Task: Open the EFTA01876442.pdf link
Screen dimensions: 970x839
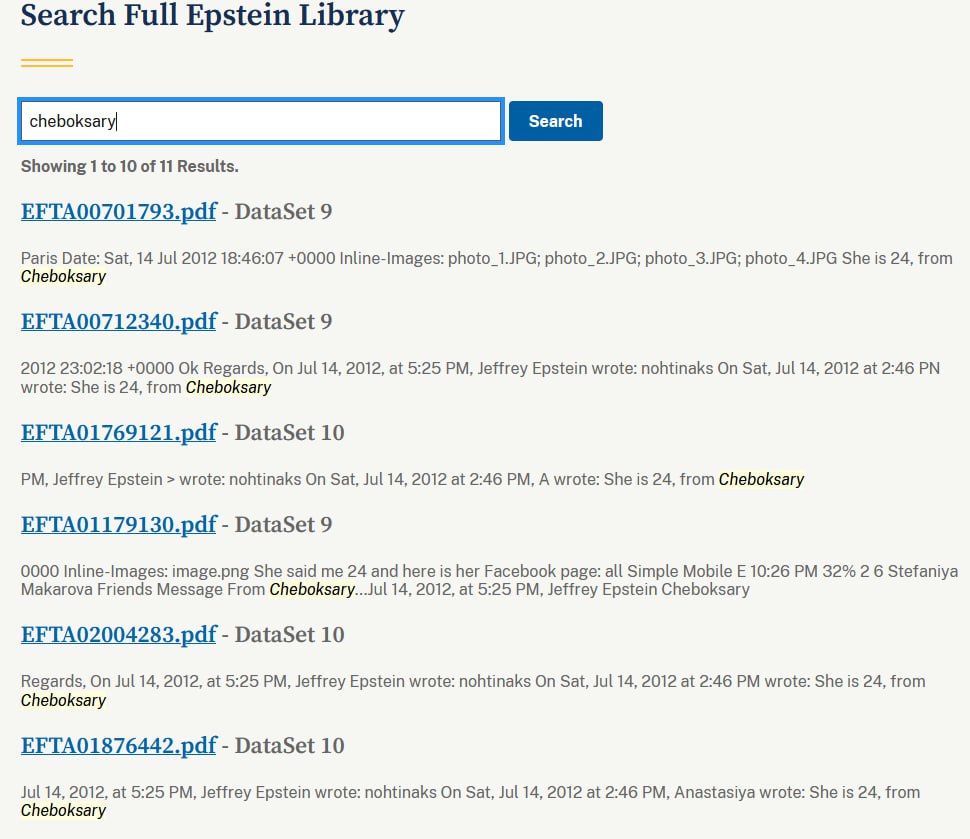Action: pyautogui.click(x=119, y=746)
